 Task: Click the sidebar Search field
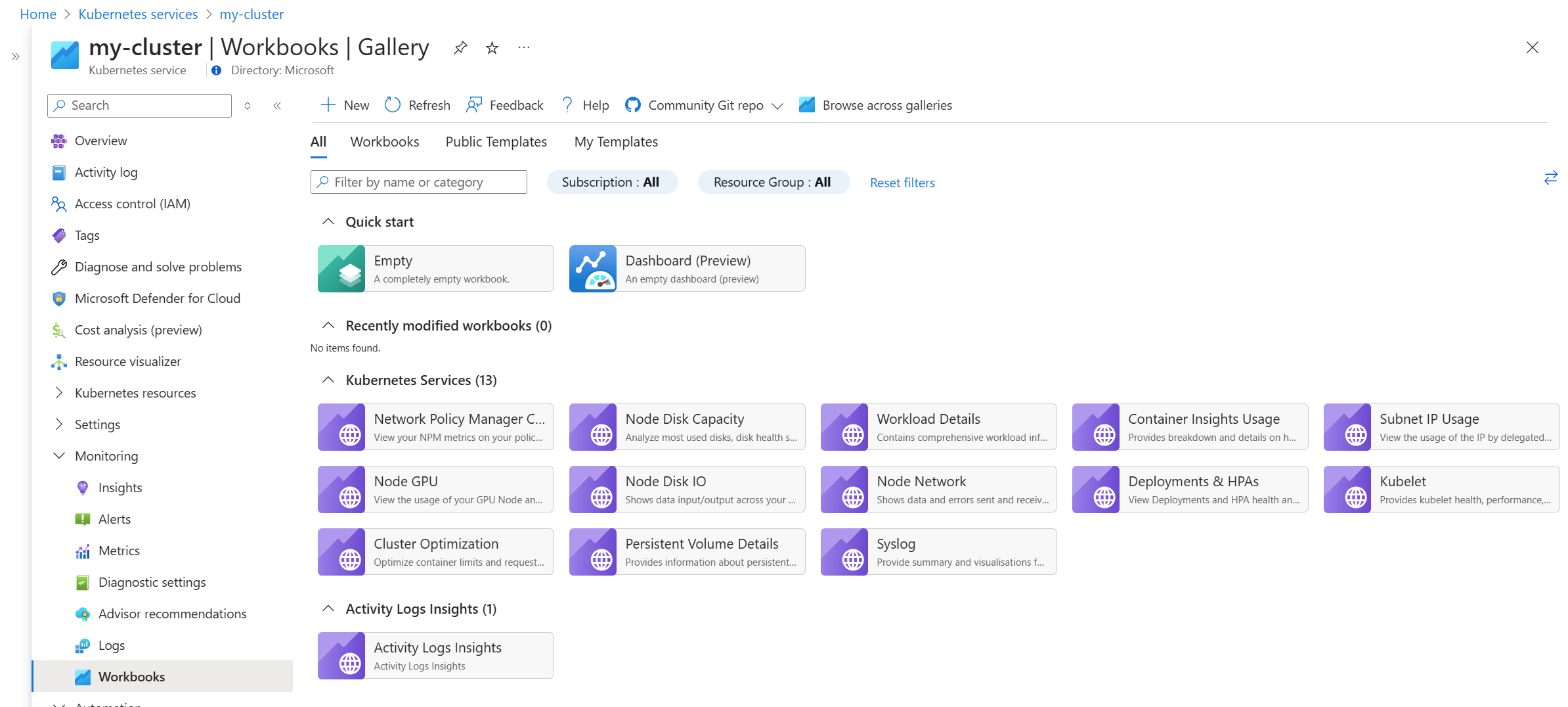[139, 105]
